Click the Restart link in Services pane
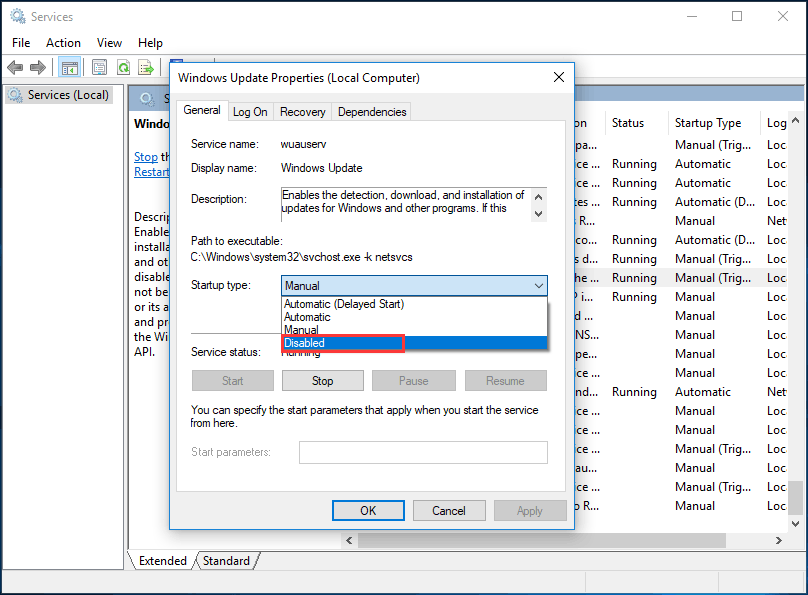808x595 pixels. coord(152,172)
